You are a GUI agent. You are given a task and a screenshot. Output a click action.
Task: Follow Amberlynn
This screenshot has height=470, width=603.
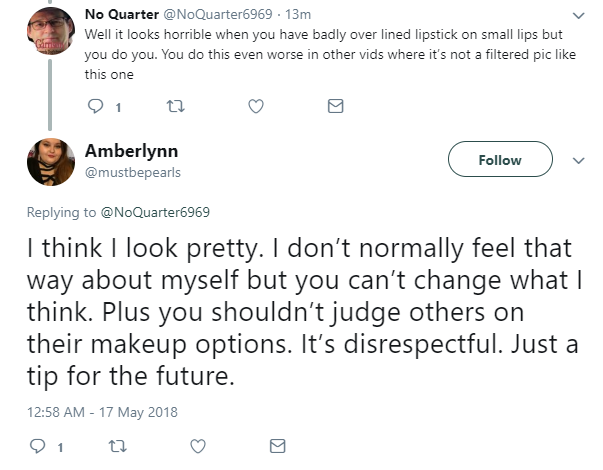coord(500,159)
